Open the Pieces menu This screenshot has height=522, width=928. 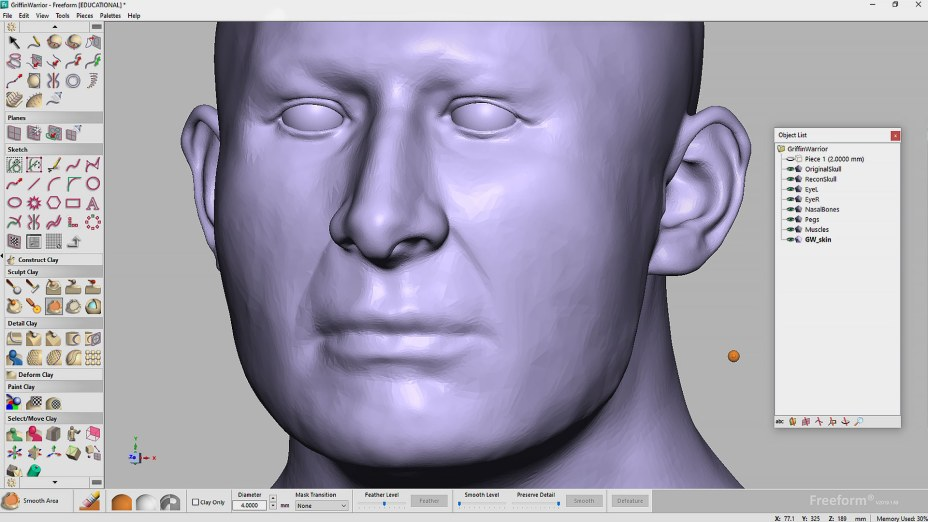pos(85,16)
